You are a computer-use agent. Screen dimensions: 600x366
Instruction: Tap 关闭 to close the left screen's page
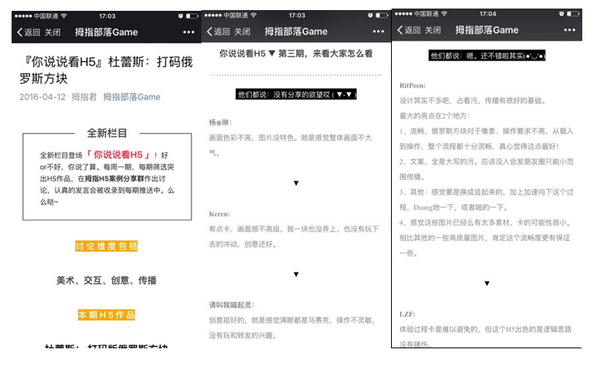tap(52, 32)
